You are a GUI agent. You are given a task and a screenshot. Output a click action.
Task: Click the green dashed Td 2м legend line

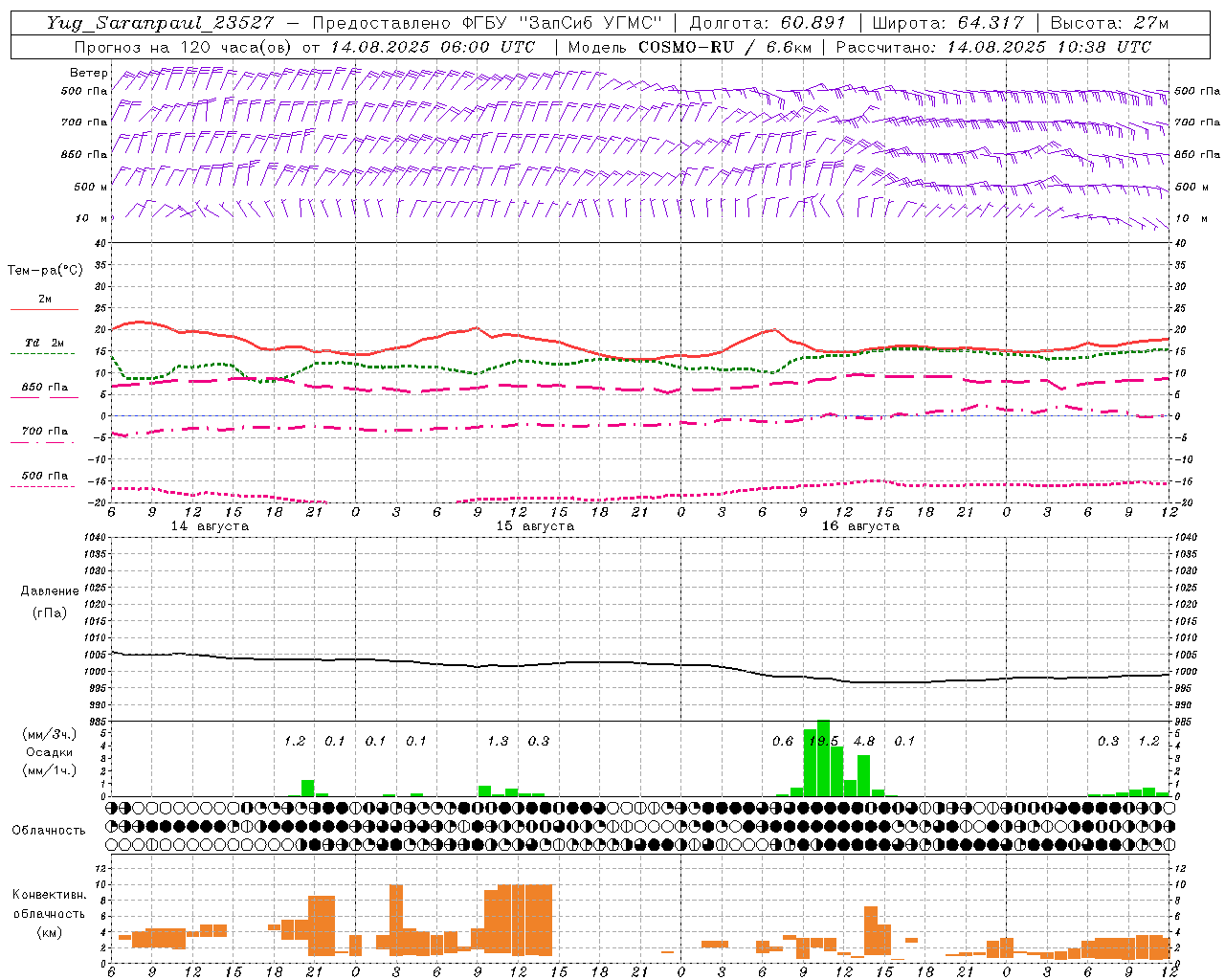pyautogui.click(x=42, y=354)
